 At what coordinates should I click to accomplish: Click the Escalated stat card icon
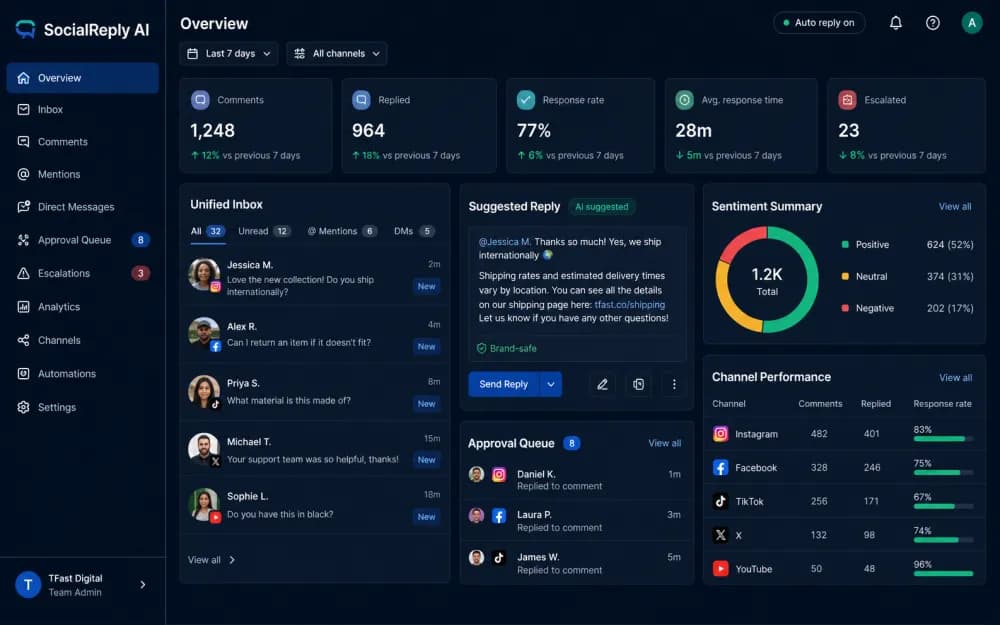(x=847, y=100)
